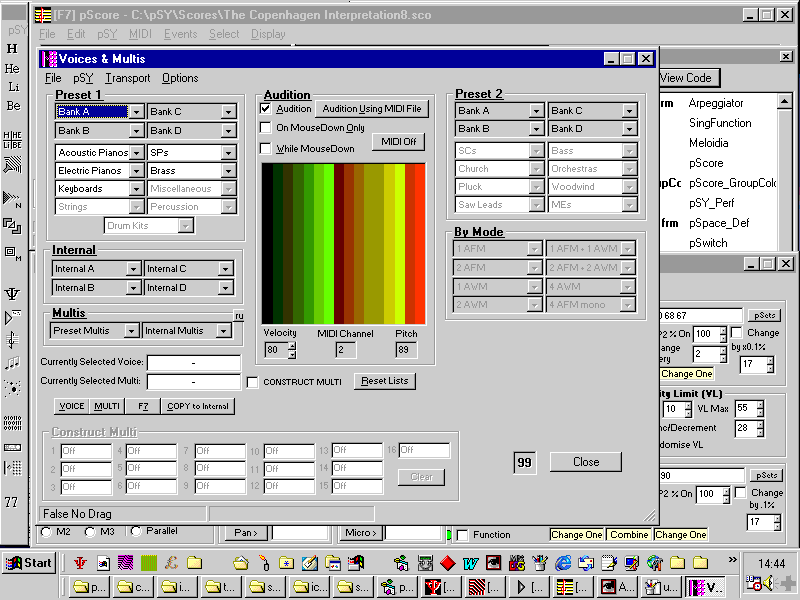Uncheck the Audition checkbox
The height and width of the screenshot is (600, 800).
click(x=266, y=108)
